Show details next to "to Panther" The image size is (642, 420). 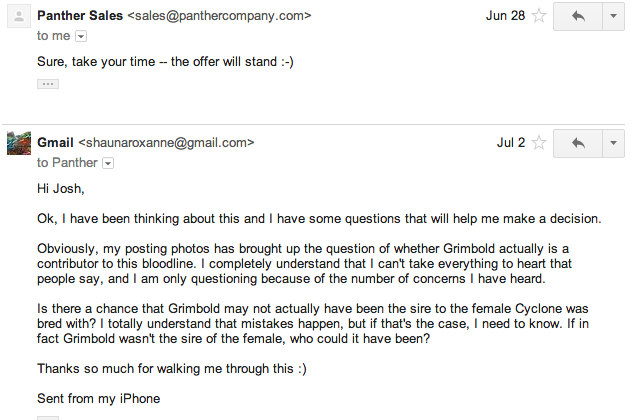[x=108, y=163]
